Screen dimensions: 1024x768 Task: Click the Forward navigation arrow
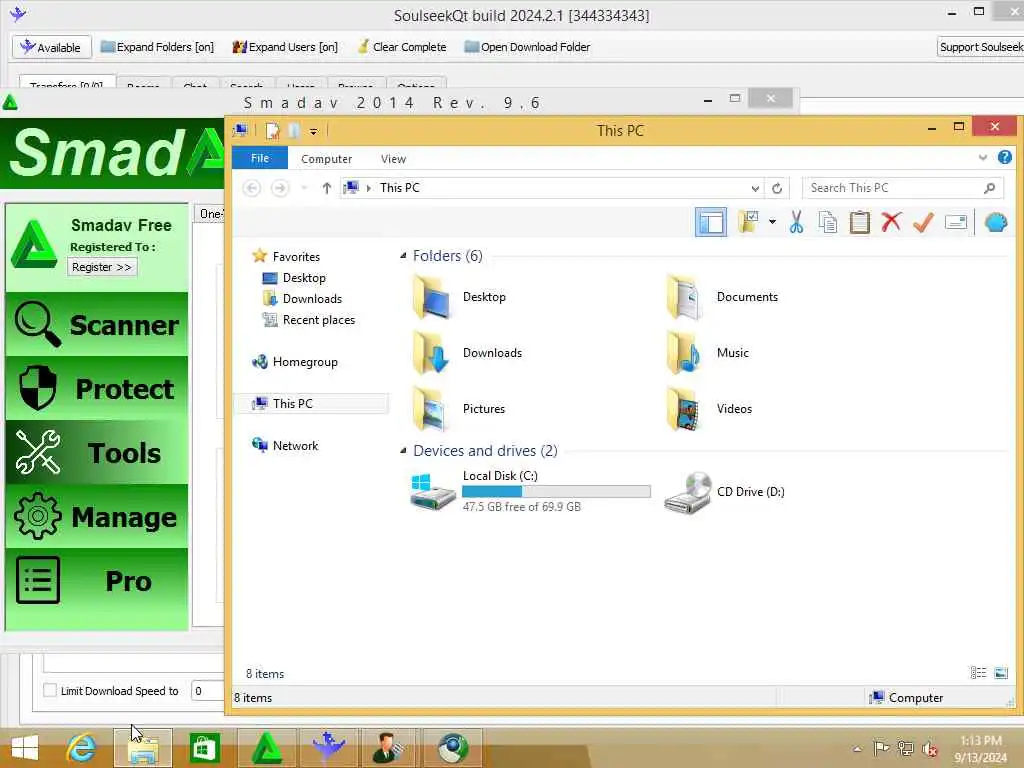click(x=280, y=188)
